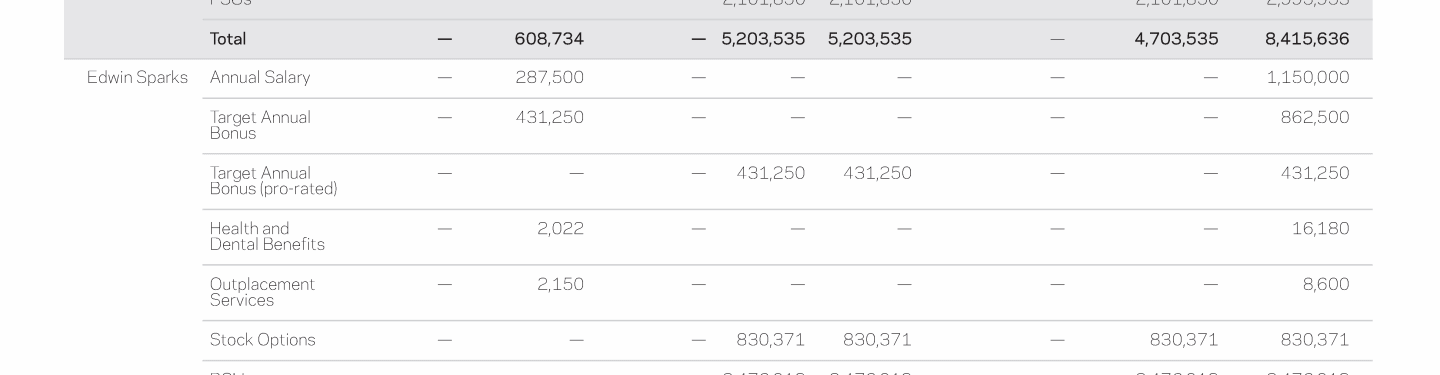Click the 1,150,000 annual salary value

[x=1308, y=78]
